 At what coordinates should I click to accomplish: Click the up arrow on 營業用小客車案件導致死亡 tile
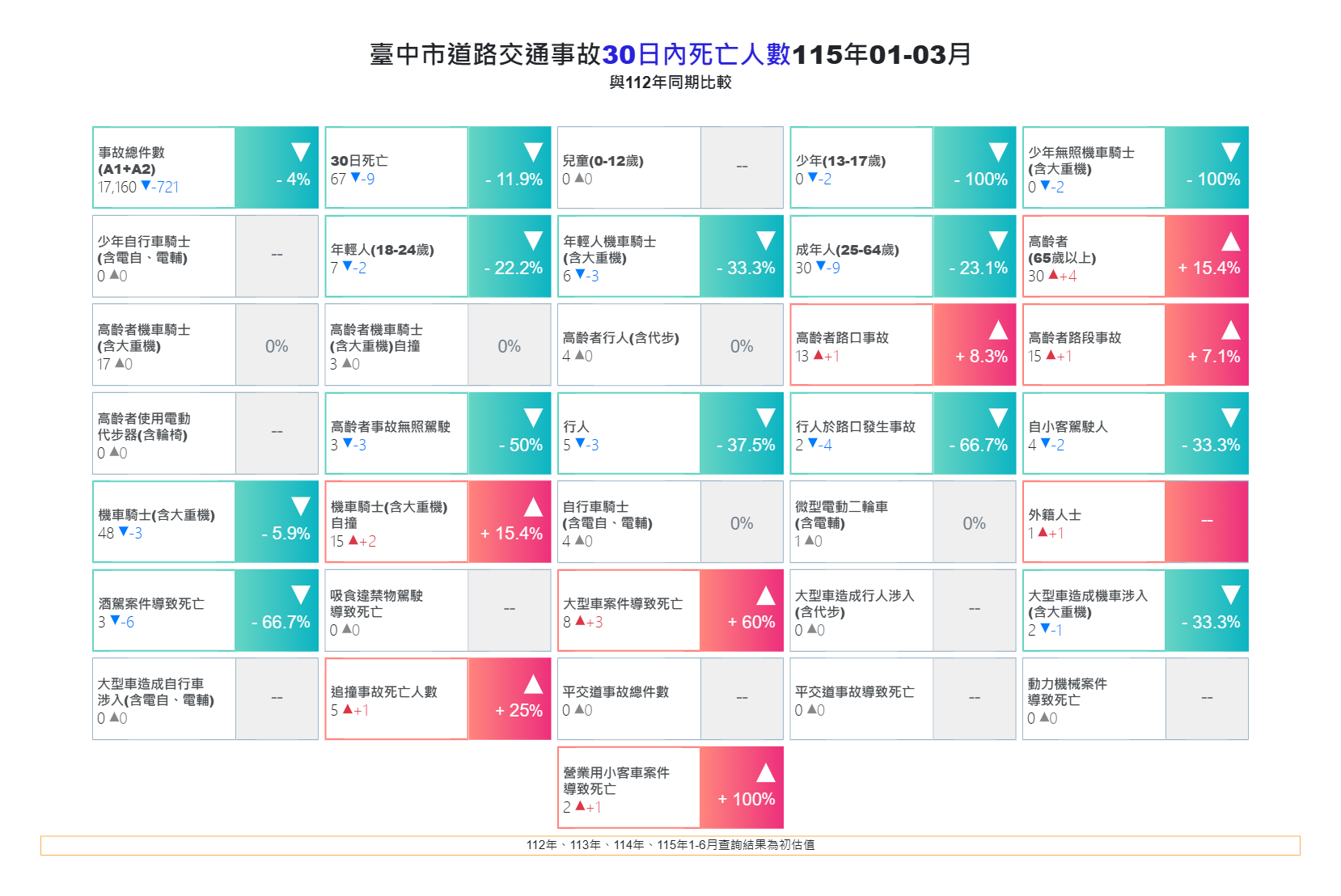coord(766,772)
